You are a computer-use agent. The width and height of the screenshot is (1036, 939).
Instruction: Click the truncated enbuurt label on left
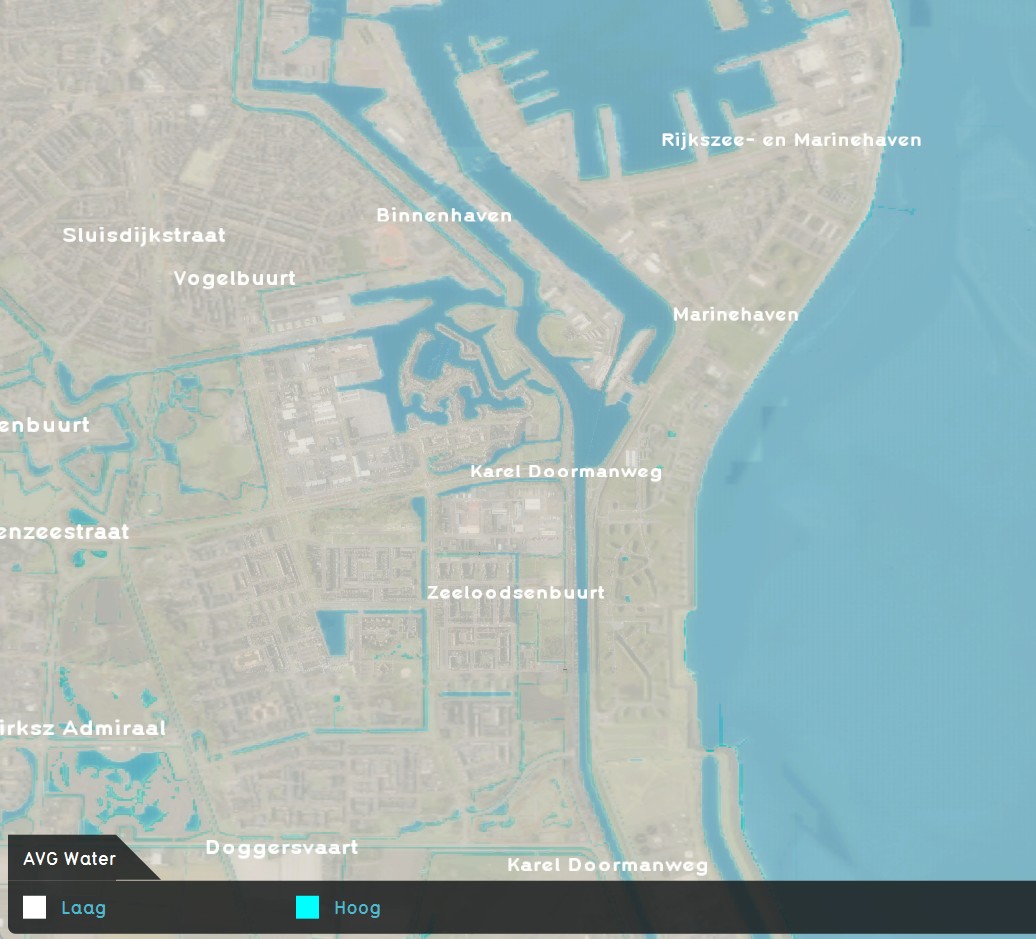click(44, 425)
